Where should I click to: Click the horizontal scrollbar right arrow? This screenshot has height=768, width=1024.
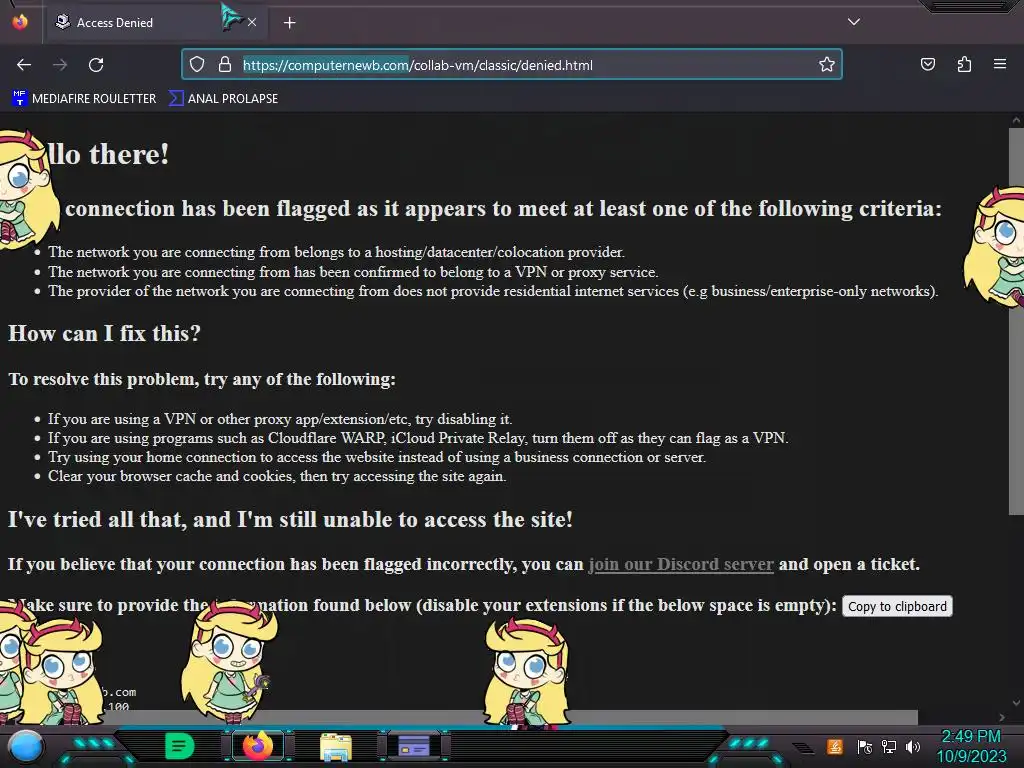point(1002,717)
